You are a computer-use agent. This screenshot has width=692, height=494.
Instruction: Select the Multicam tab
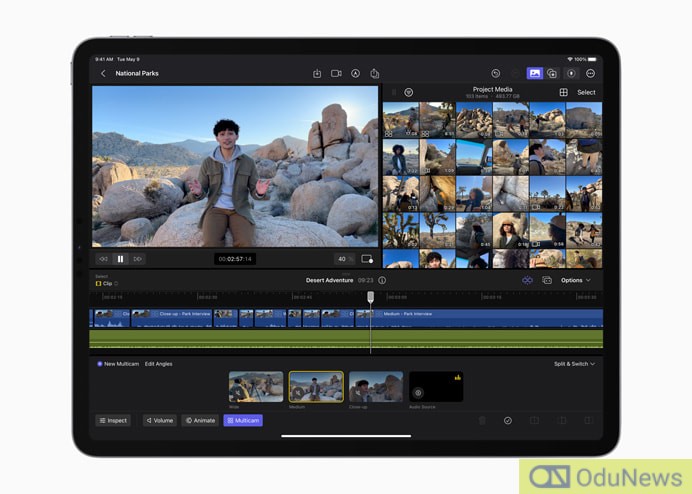[x=243, y=420]
